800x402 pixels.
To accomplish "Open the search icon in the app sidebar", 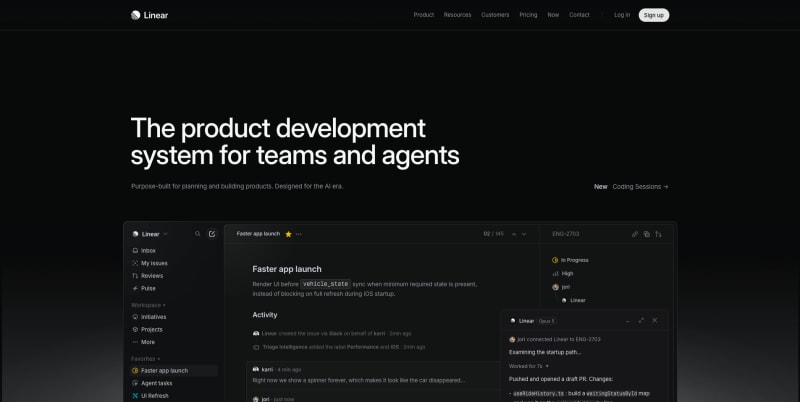I will point(197,234).
